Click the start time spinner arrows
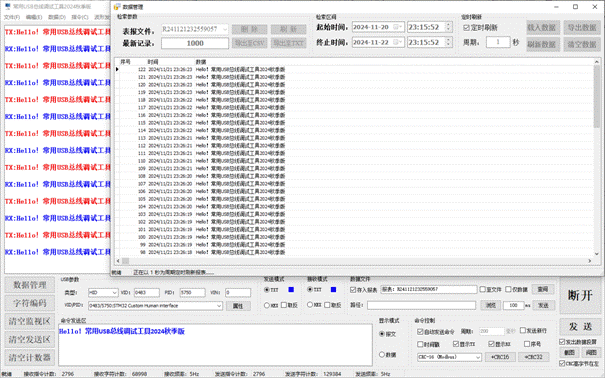Viewport: 605px width, 378px height. [448, 27]
